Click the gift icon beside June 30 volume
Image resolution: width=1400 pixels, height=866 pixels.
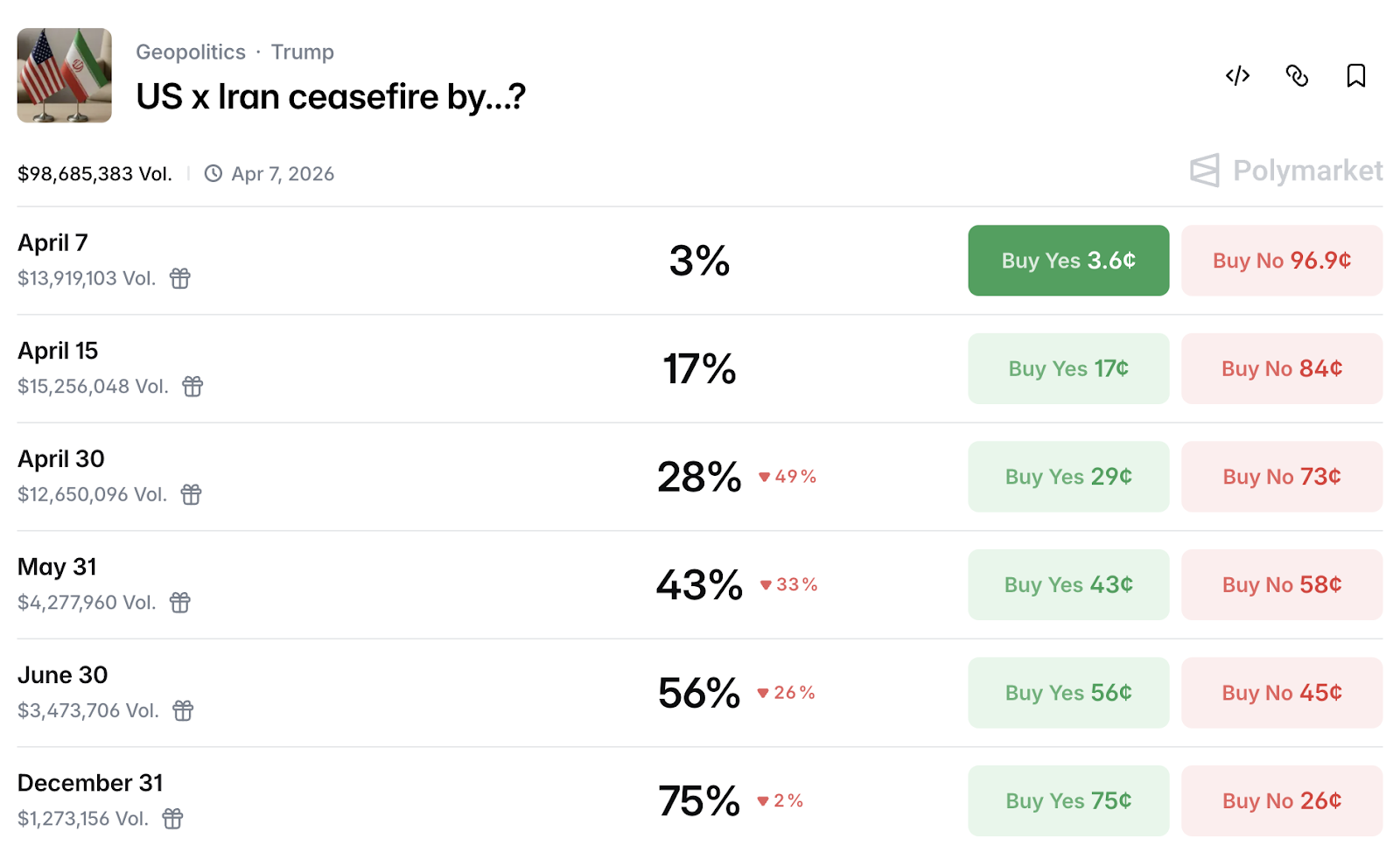(183, 710)
